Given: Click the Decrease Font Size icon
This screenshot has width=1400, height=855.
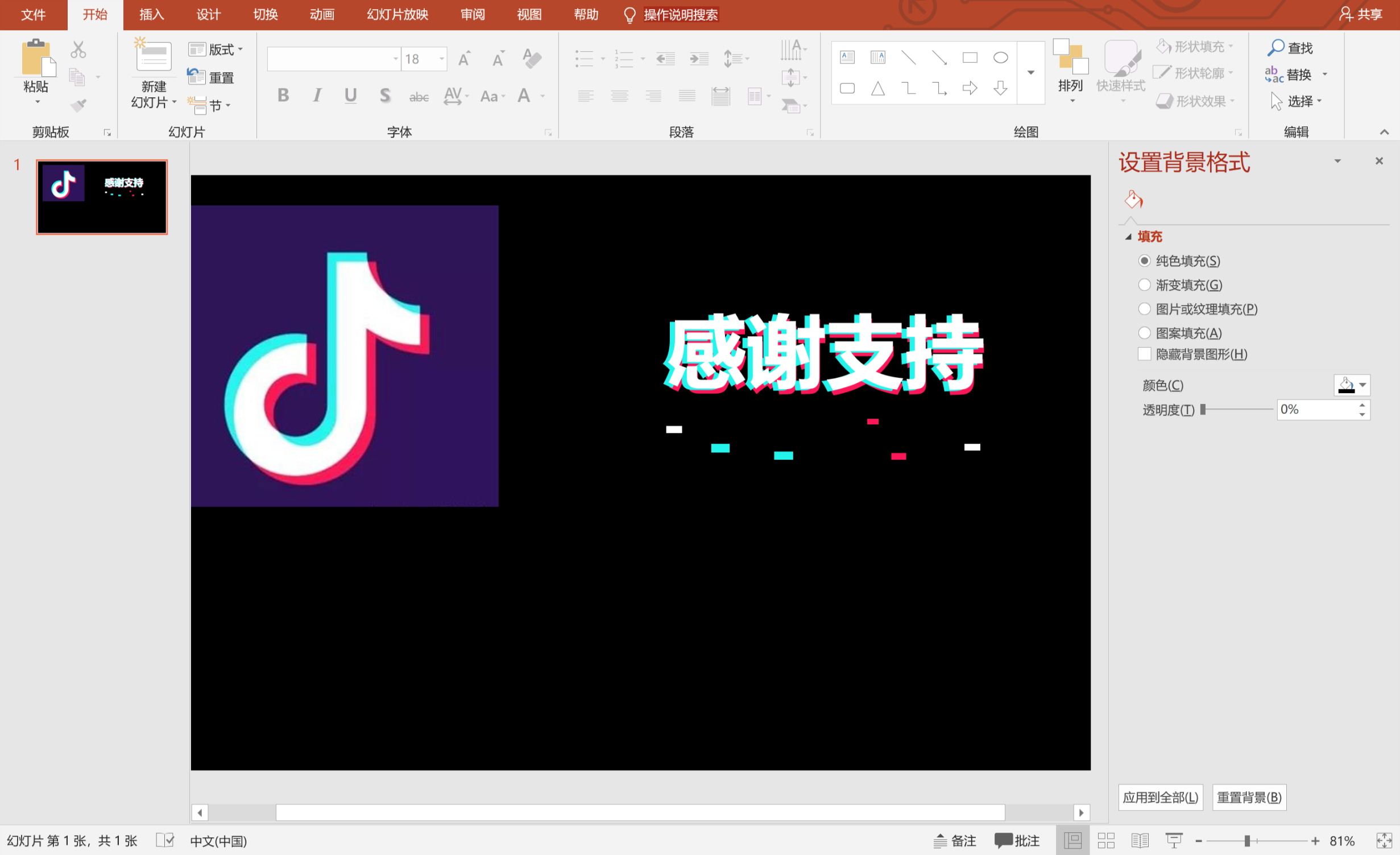Looking at the screenshot, I should [x=498, y=59].
